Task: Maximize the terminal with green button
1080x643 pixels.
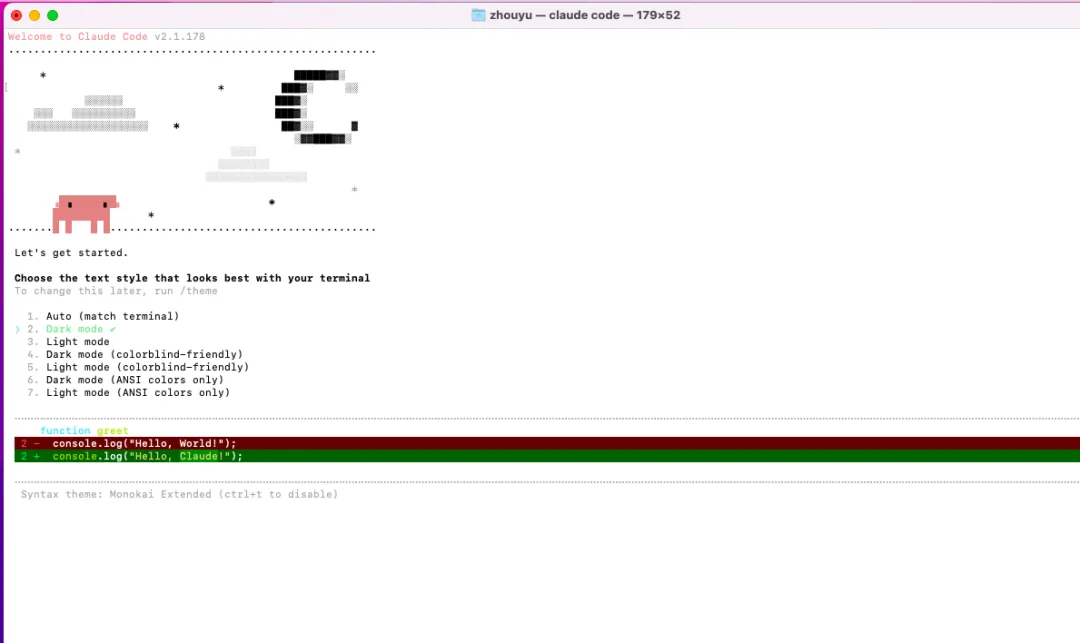Action: pyautogui.click(x=52, y=15)
